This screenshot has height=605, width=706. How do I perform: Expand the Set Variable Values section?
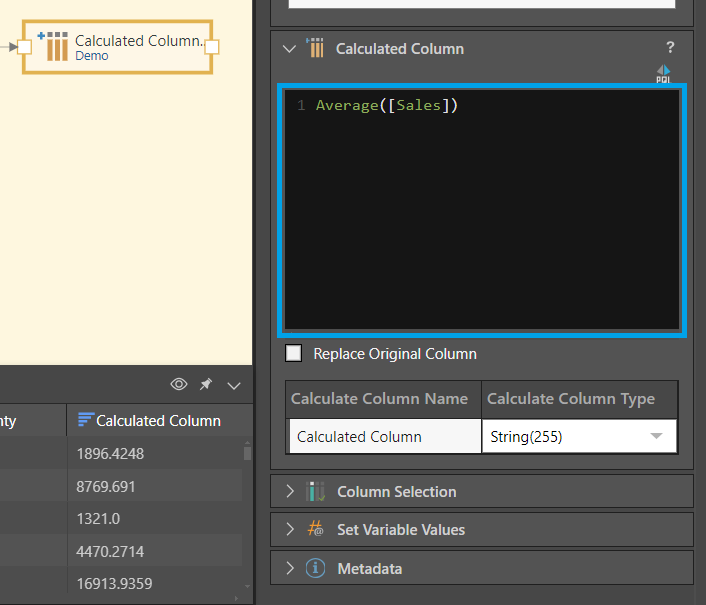(x=290, y=529)
